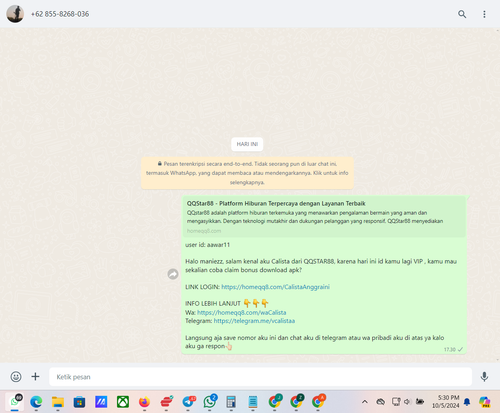Click contact number +62 855-8268-036
The image size is (500, 413).
click(60, 14)
